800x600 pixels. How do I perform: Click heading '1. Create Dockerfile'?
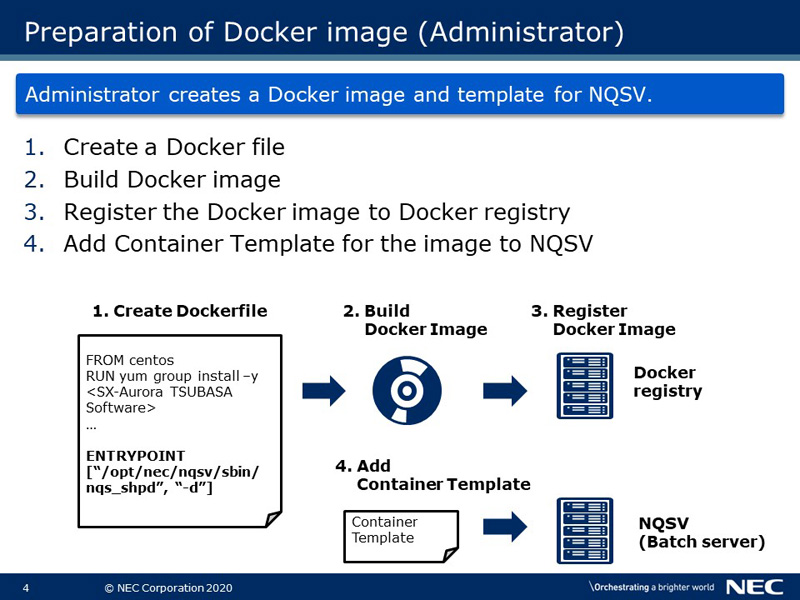pyautogui.click(x=180, y=311)
